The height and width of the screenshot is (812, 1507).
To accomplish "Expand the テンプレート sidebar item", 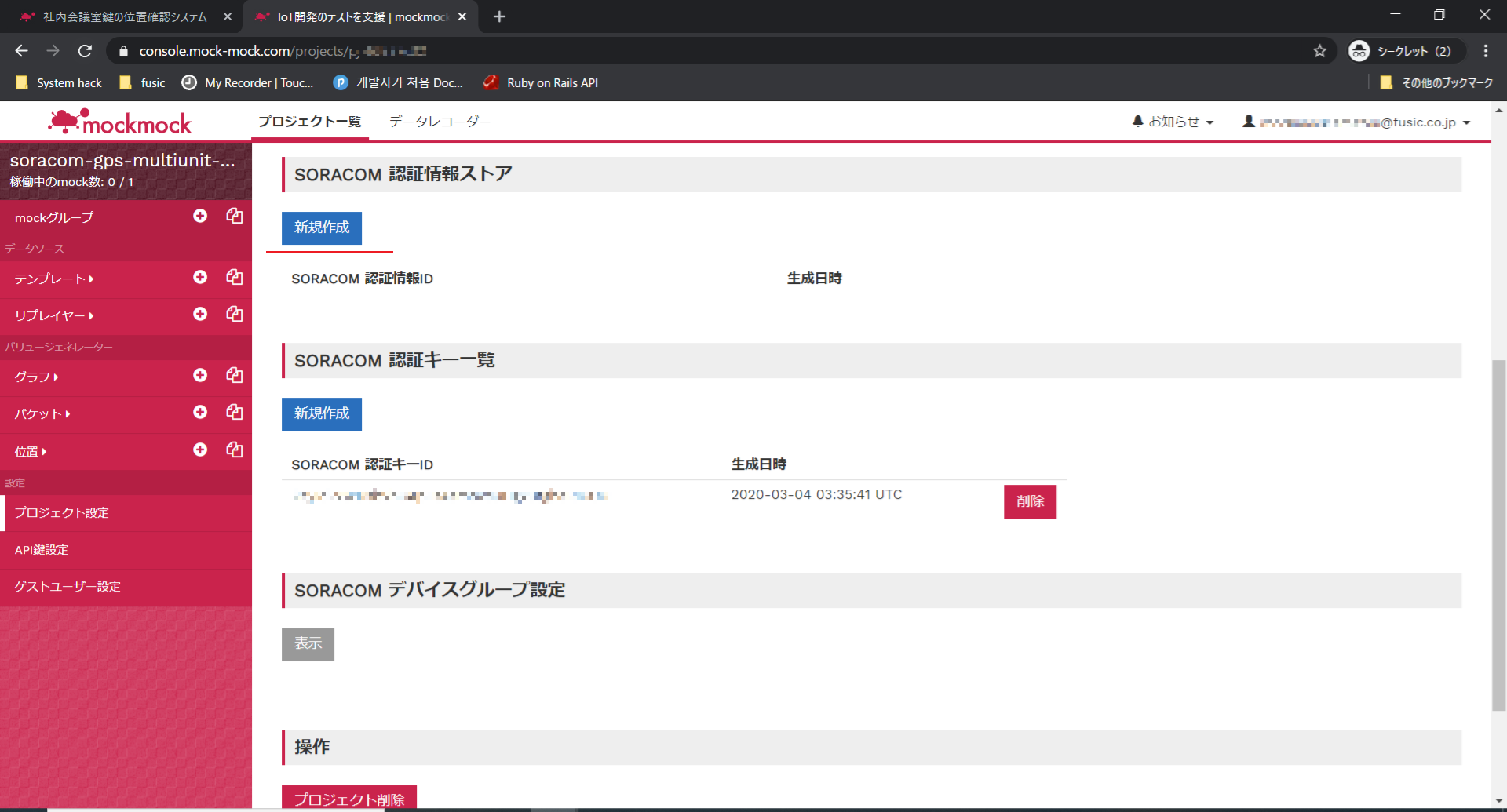I will click(53, 279).
